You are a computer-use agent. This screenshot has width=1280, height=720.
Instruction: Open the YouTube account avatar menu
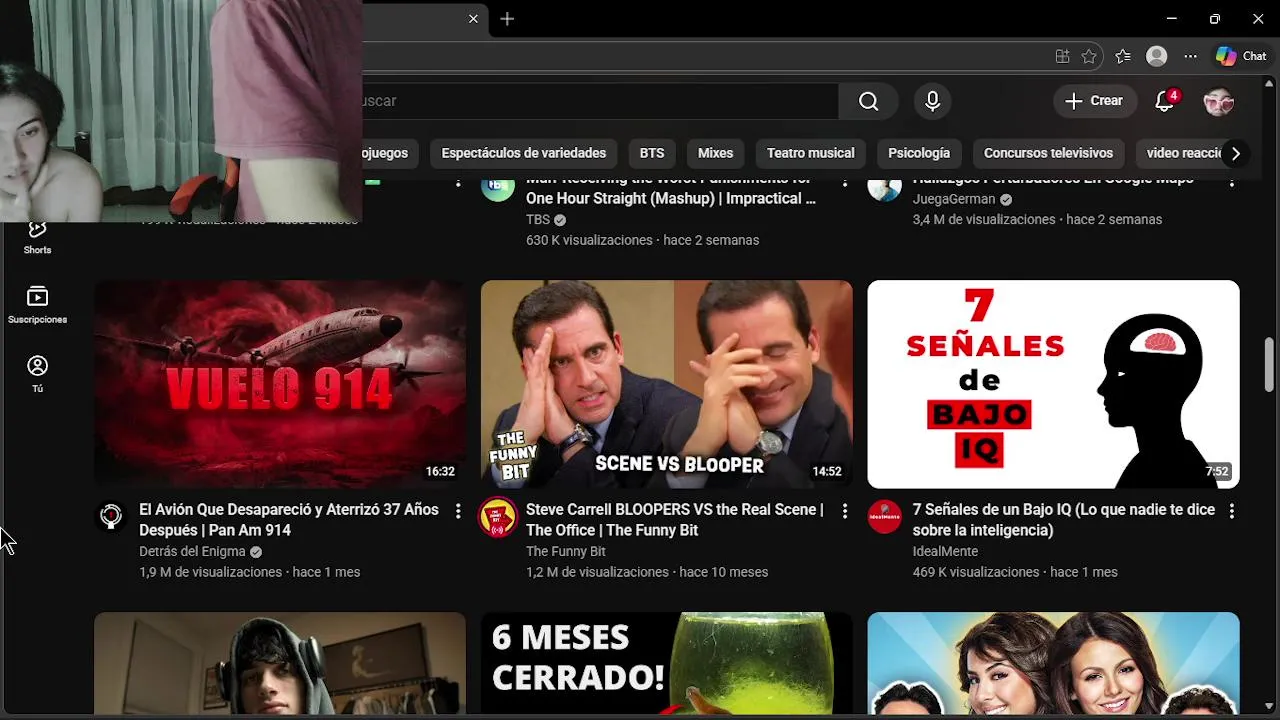(1218, 101)
